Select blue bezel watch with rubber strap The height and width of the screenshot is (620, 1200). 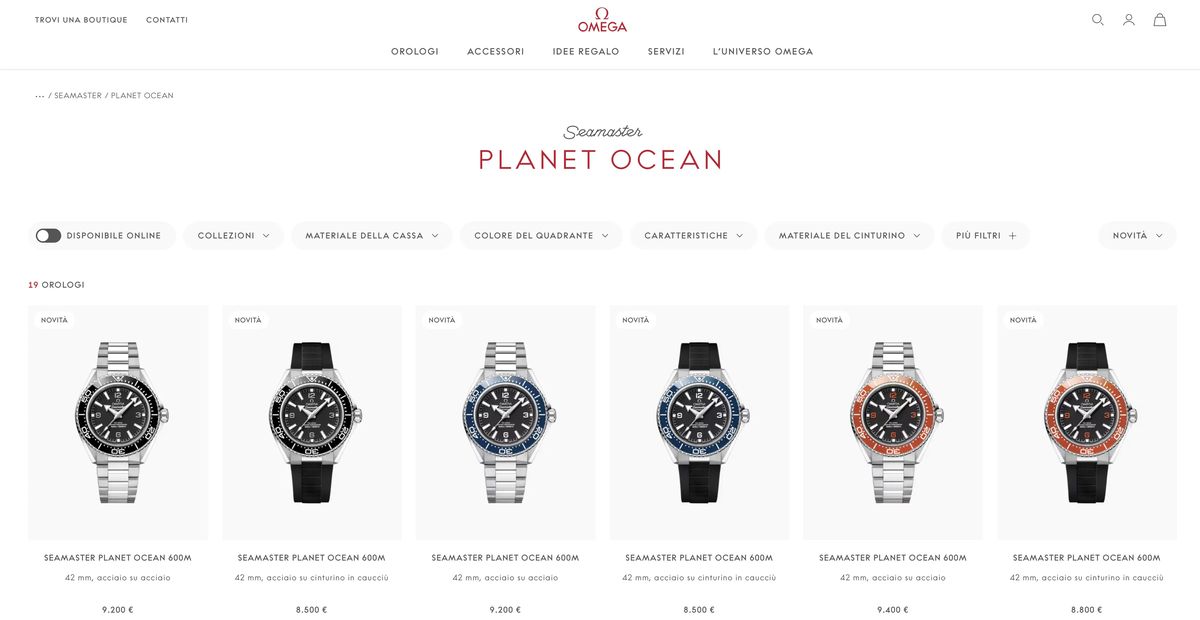(699, 422)
